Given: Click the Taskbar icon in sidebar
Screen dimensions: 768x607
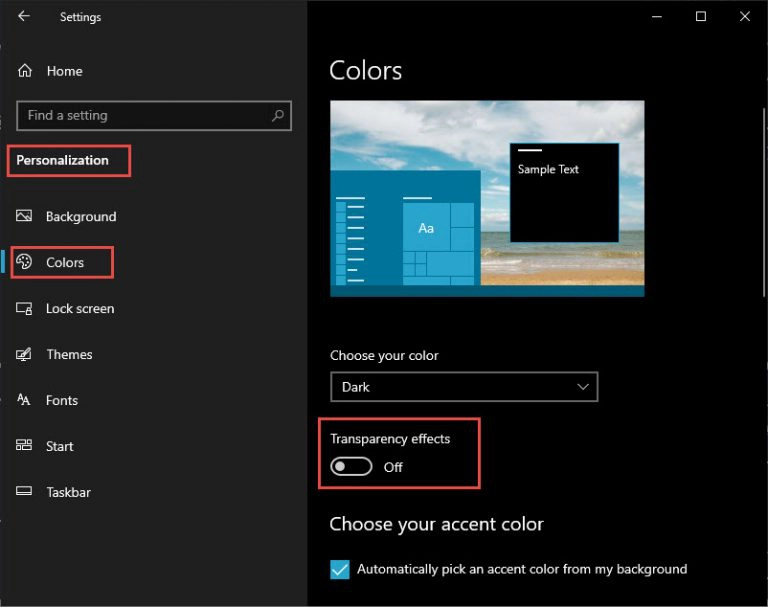Looking at the screenshot, I should [x=24, y=491].
